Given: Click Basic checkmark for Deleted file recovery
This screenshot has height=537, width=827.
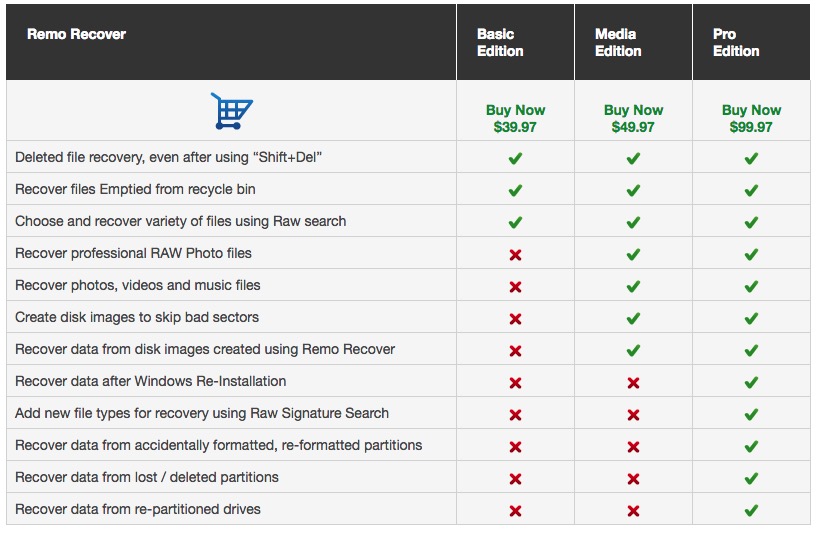Looking at the screenshot, I should pyautogui.click(x=515, y=158).
